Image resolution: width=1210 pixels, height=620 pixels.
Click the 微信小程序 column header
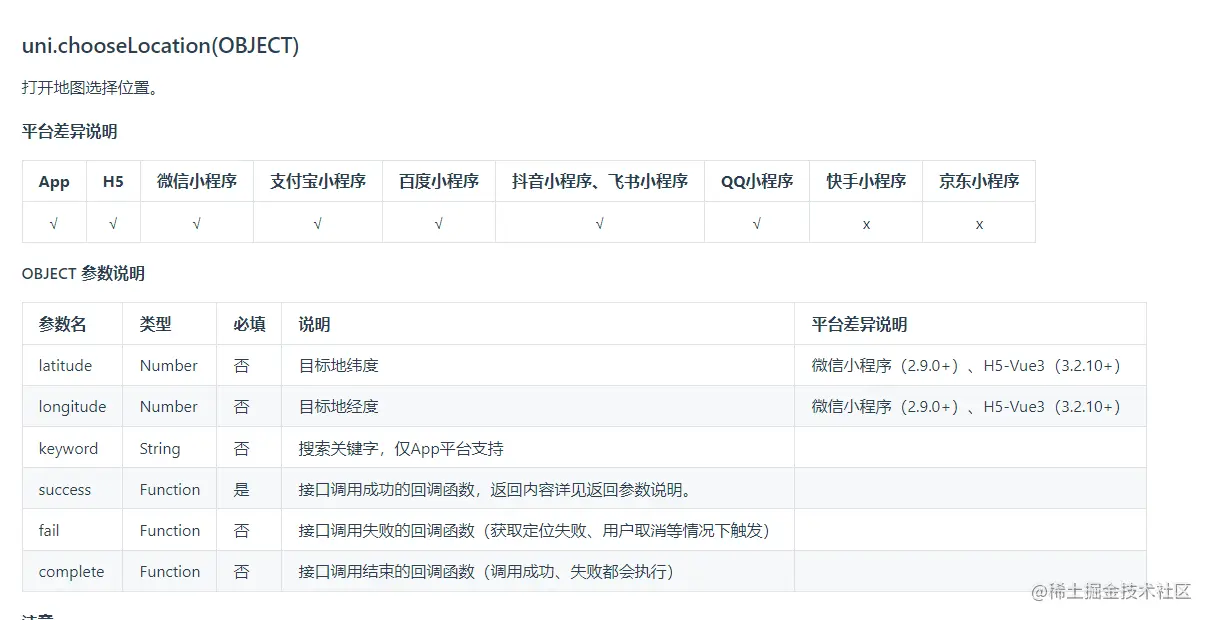point(197,181)
